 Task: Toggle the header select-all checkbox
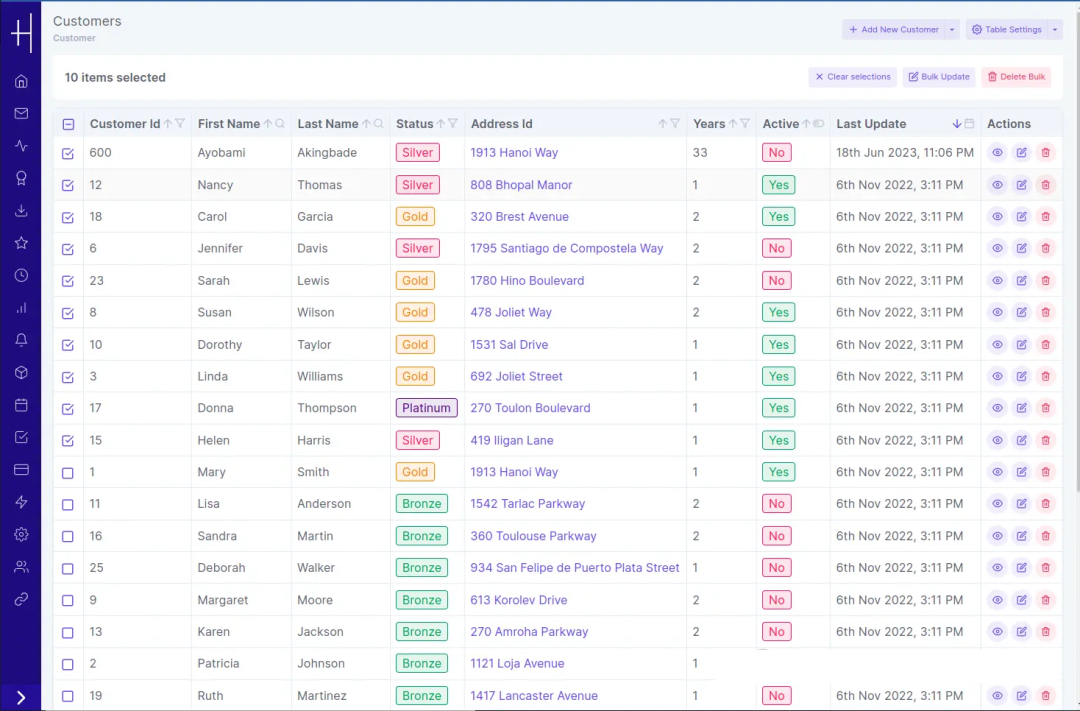pos(68,125)
